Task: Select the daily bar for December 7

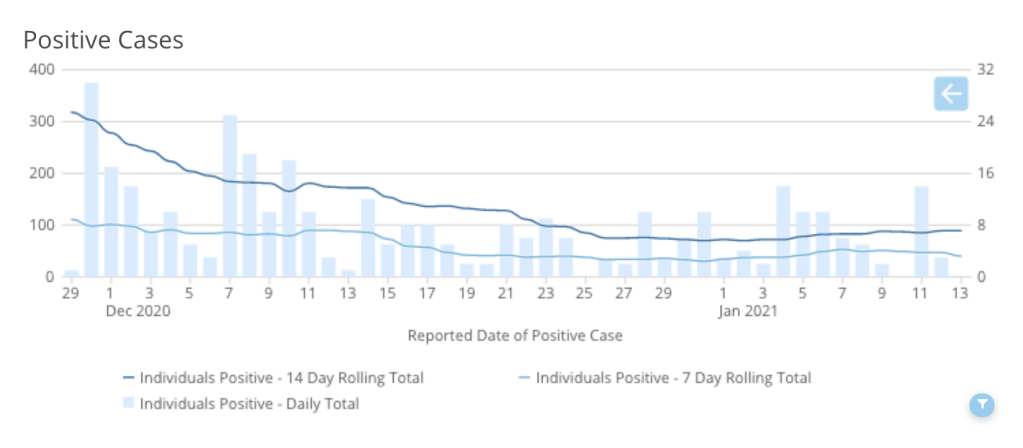Action: pos(230,196)
